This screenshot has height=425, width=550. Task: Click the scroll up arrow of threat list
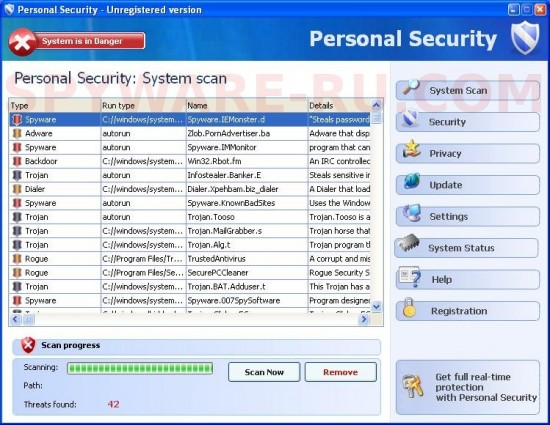point(376,105)
